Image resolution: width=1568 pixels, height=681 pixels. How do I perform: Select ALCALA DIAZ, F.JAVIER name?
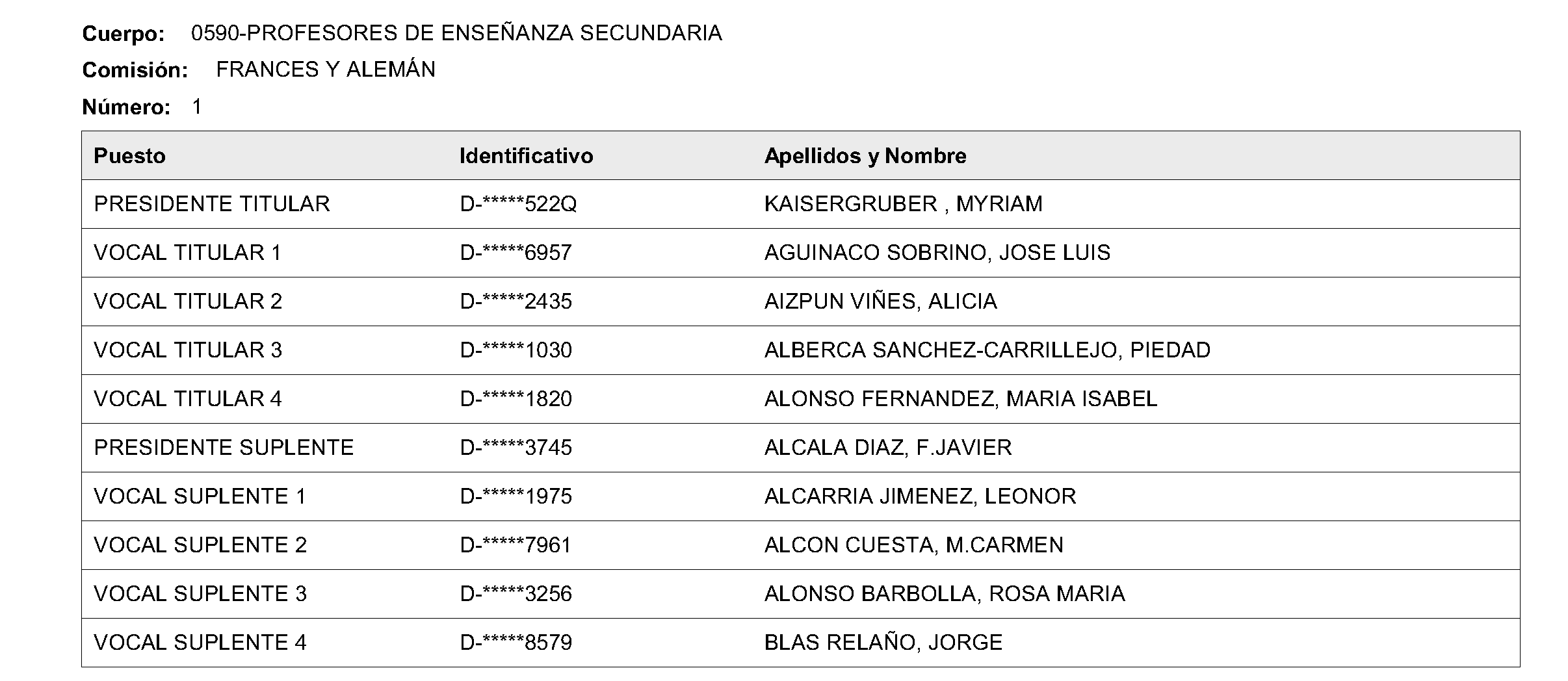(888, 448)
